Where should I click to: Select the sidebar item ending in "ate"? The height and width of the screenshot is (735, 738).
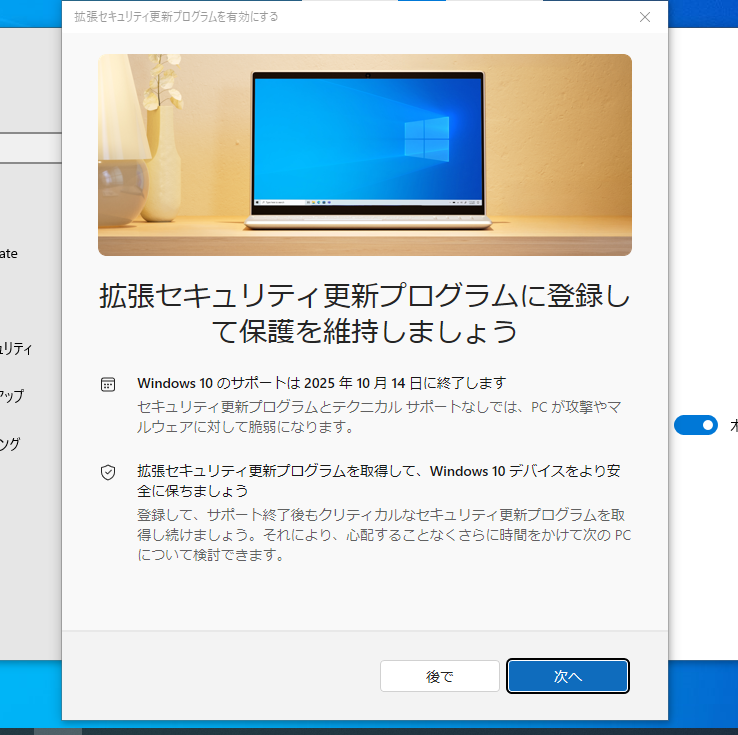(9, 254)
